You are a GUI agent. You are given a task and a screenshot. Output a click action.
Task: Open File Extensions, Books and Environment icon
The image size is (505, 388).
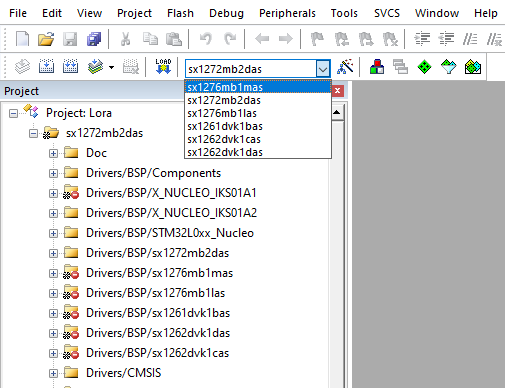coord(377,67)
